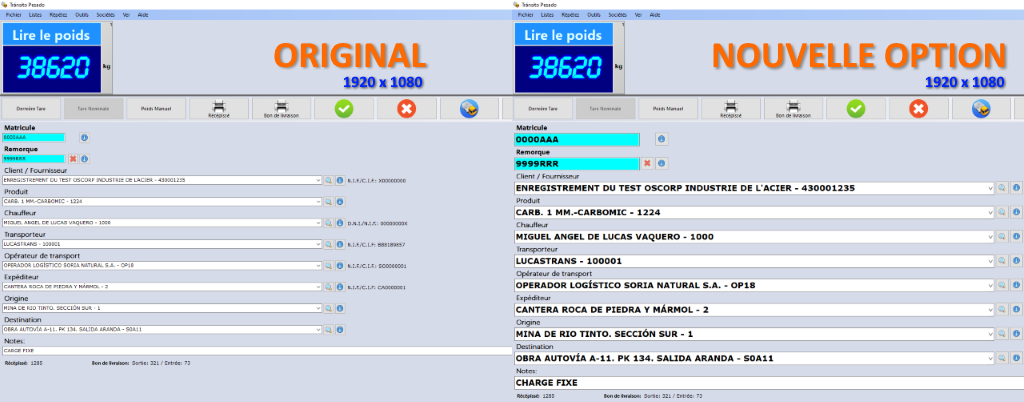The width and height of the screenshot is (1024, 402).
Task: Clear the Remorque value in NOUVELLE OPTION window
Action: (x=648, y=163)
